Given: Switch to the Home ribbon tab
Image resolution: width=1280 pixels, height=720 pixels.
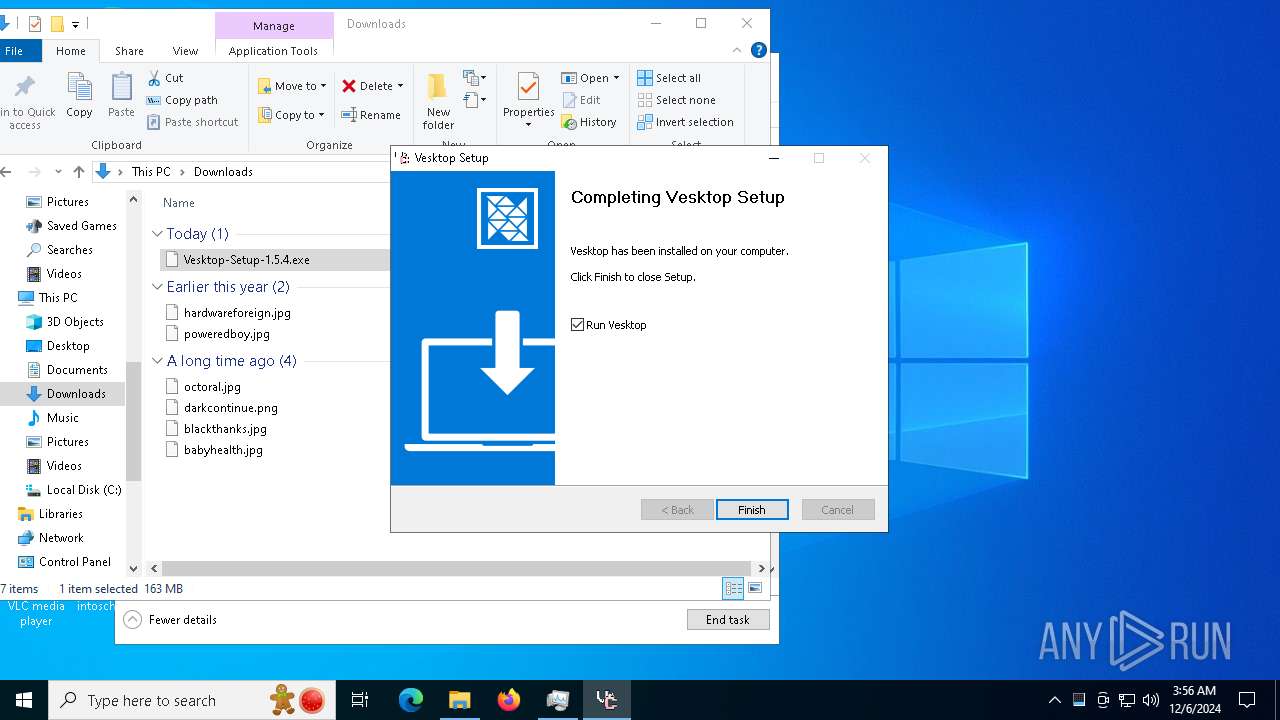Looking at the screenshot, I should 71,51.
